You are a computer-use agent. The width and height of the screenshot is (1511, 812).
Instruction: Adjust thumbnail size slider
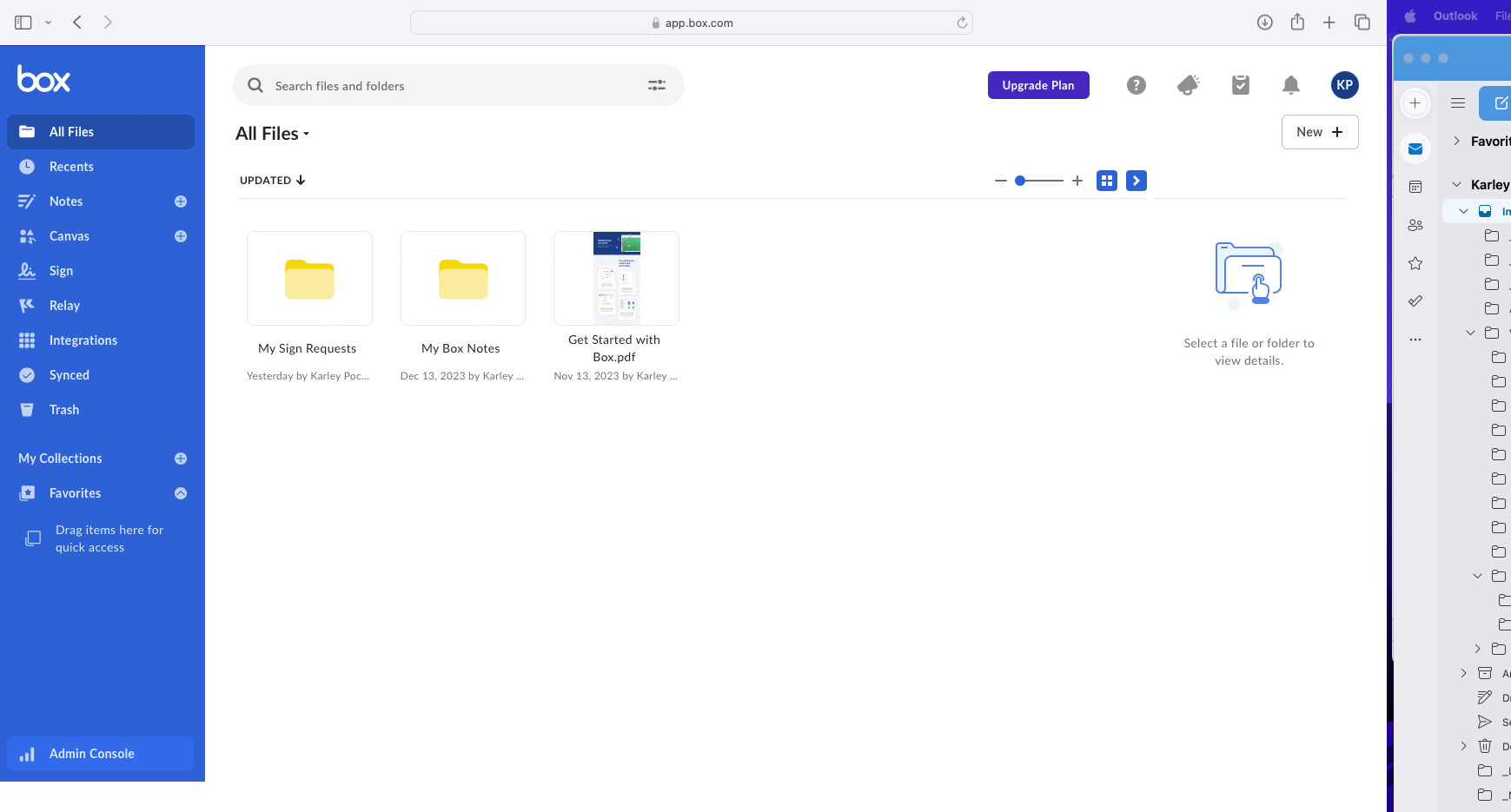click(x=1039, y=181)
